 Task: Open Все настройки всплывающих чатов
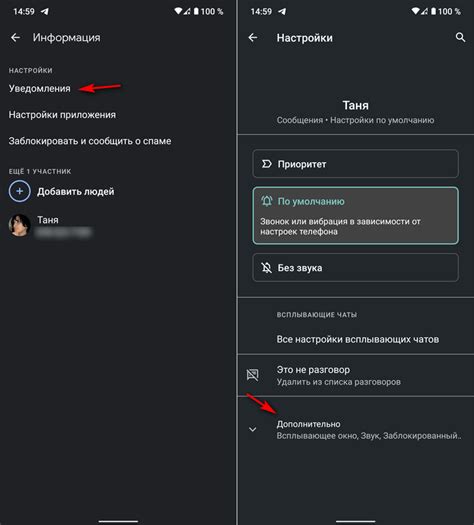click(x=358, y=339)
